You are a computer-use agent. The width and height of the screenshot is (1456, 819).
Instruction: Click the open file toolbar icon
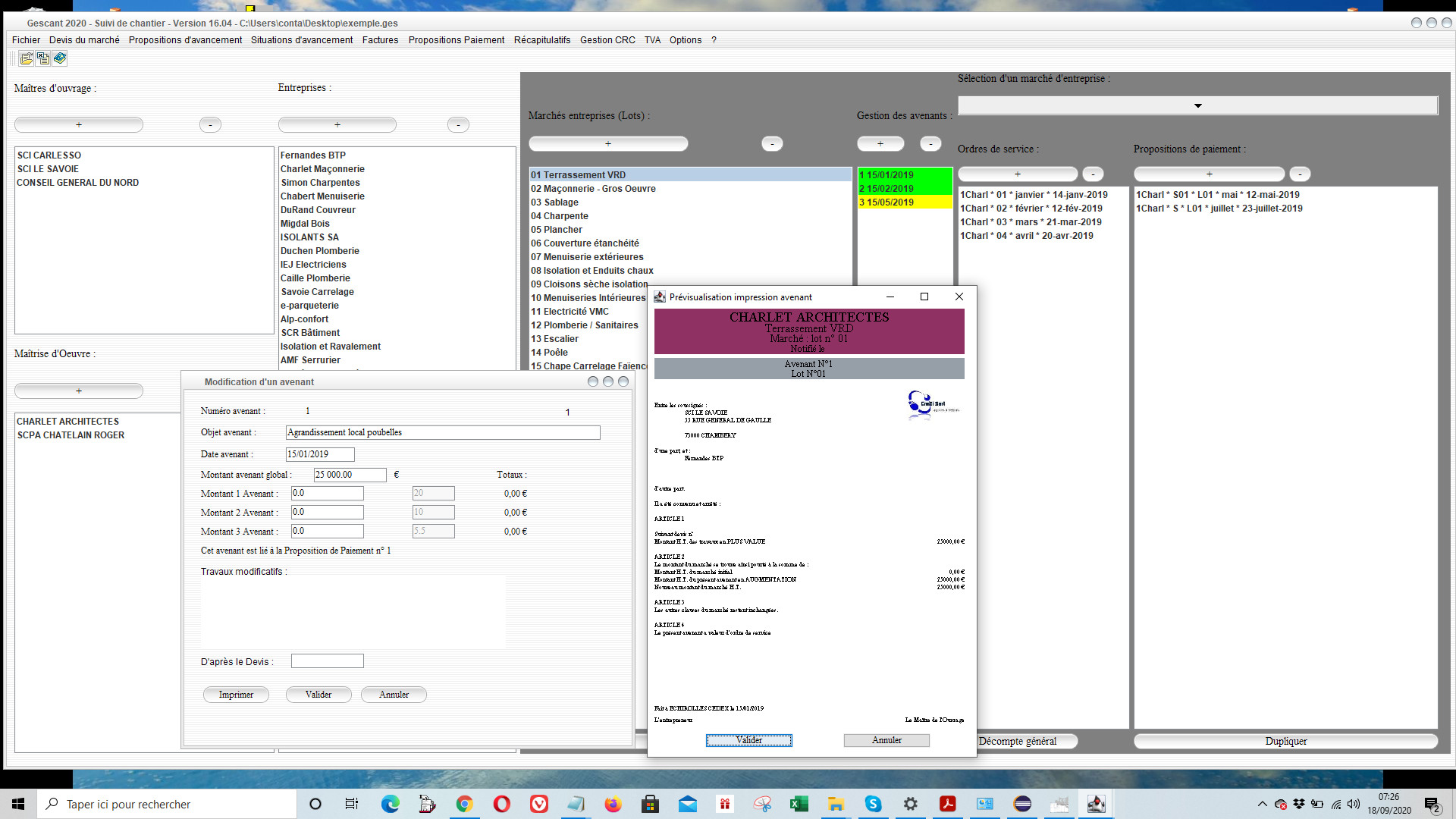coord(27,58)
